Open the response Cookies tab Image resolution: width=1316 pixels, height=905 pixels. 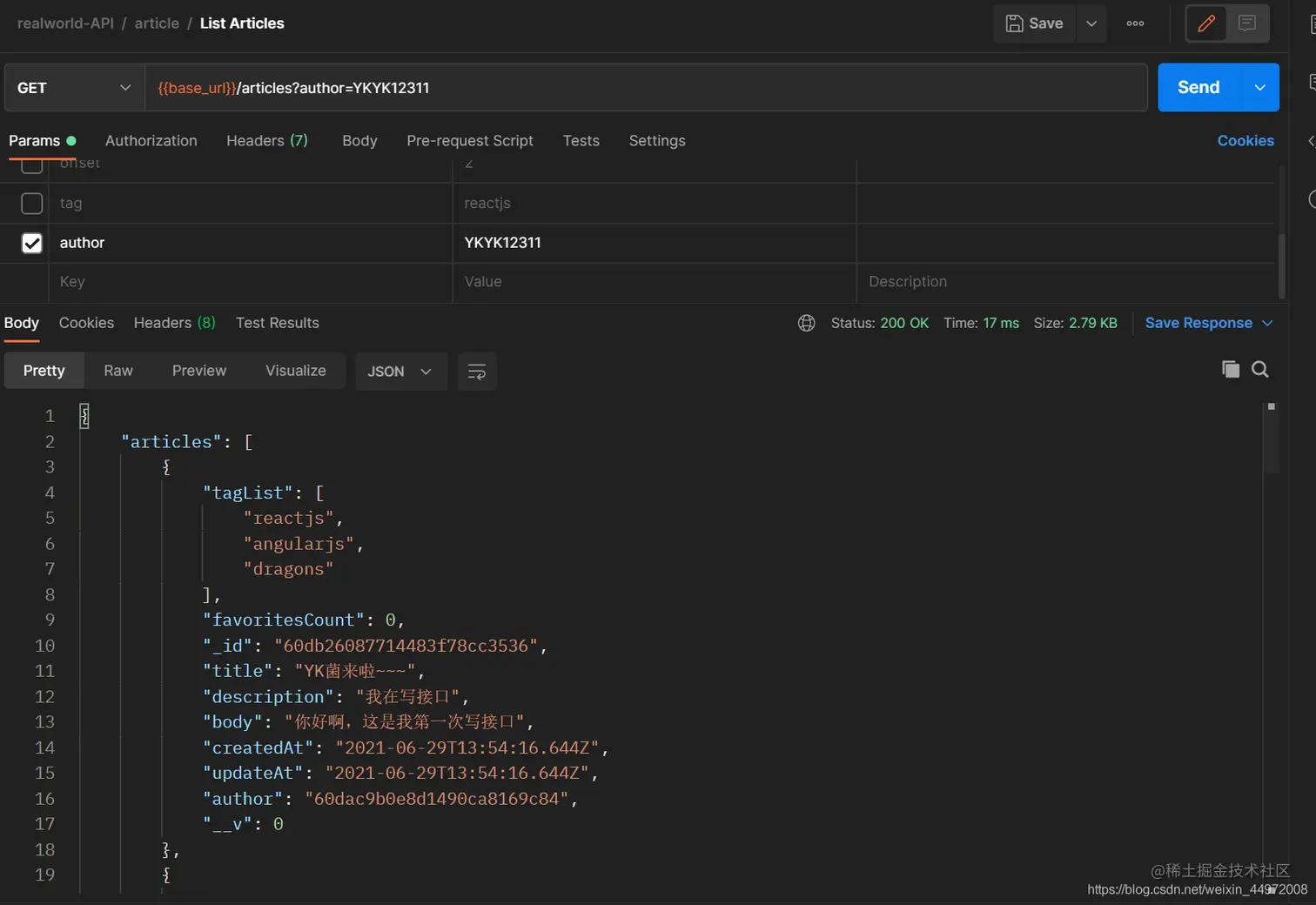pos(86,323)
